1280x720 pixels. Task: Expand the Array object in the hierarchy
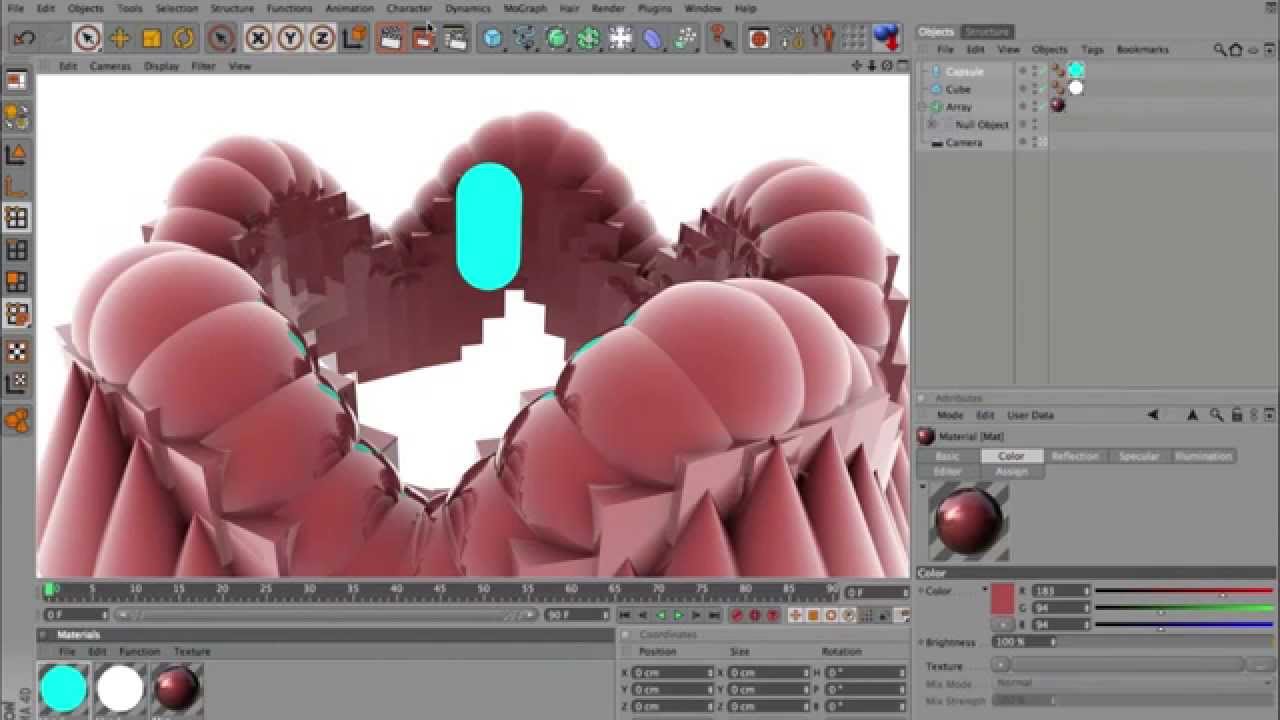[x=924, y=107]
